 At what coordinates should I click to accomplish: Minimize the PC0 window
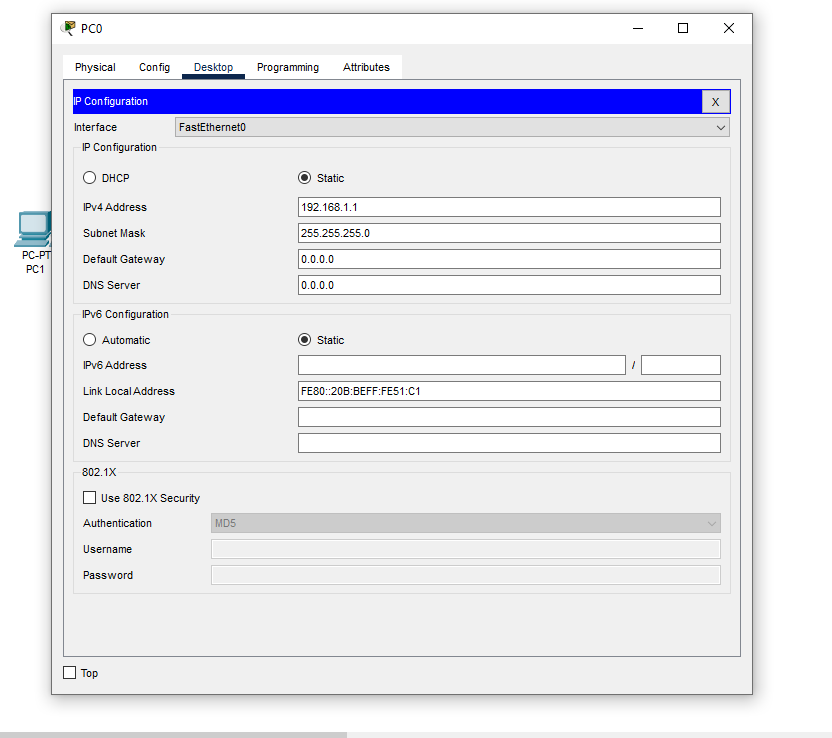point(638,28)
